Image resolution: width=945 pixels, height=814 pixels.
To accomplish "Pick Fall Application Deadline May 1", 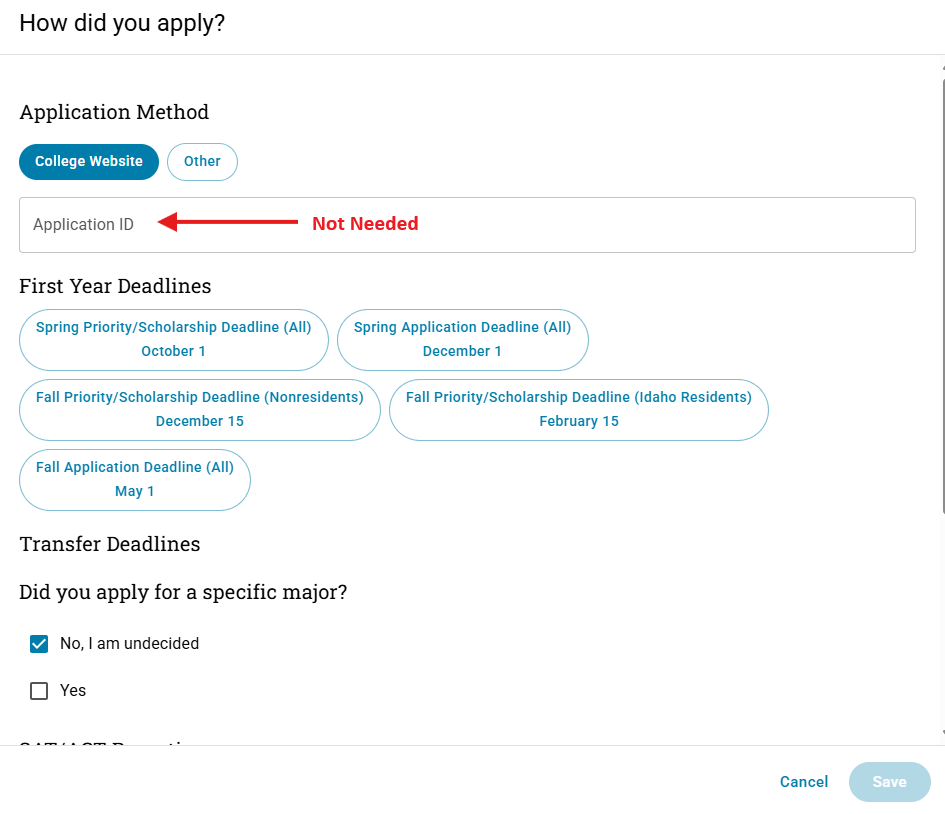I will tap(135, 480).
